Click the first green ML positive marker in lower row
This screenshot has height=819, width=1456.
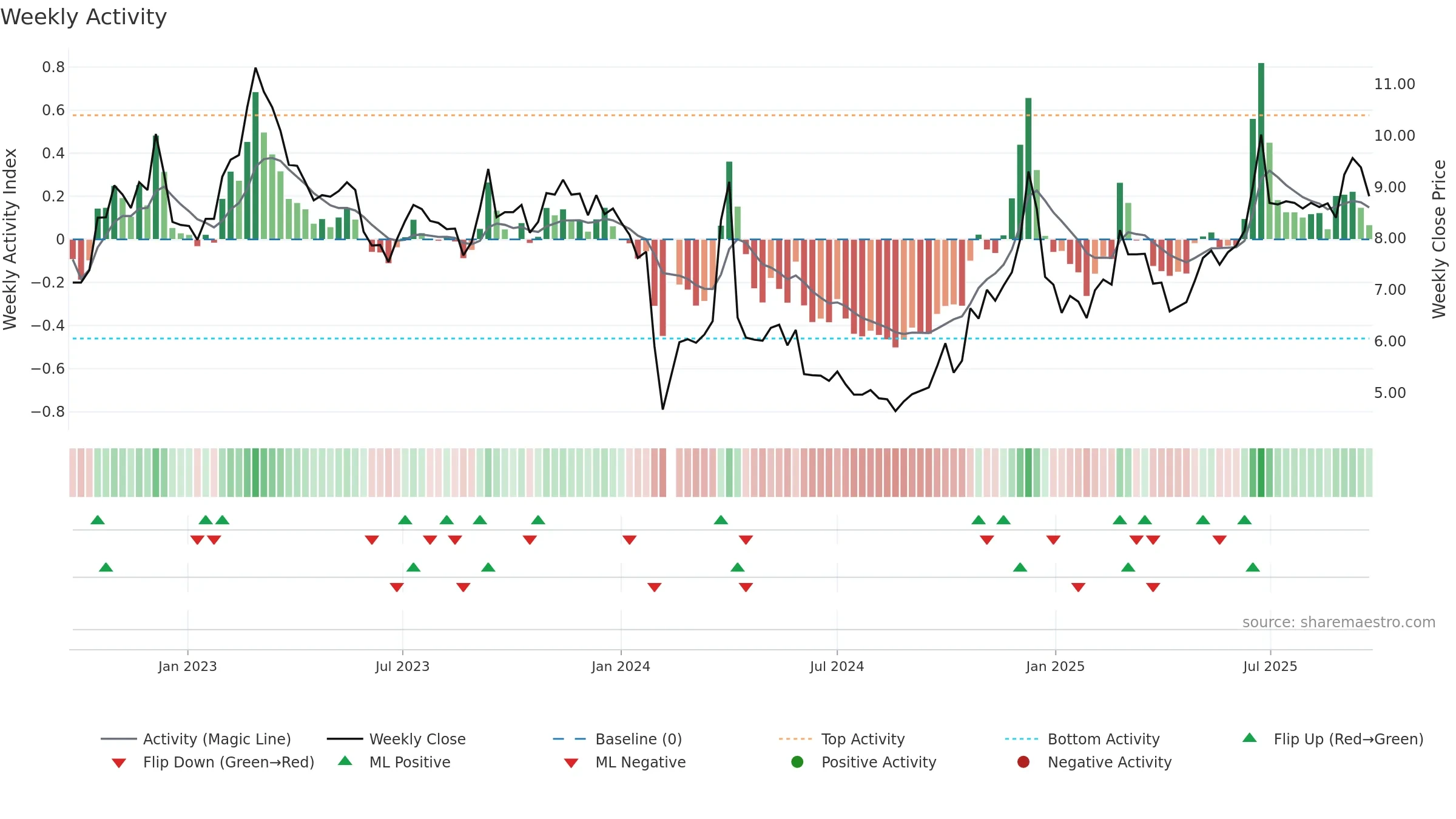click(x=106, y=567)
